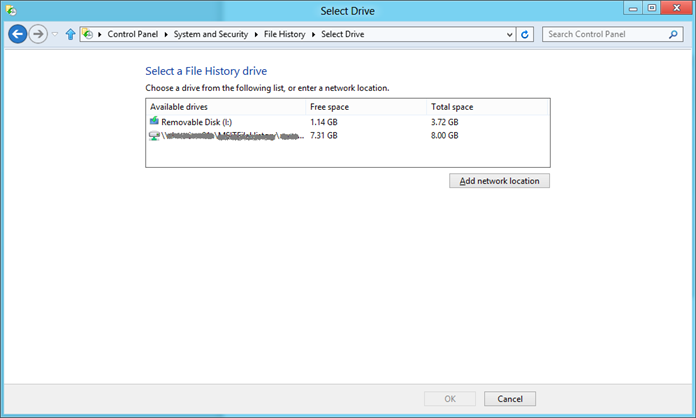The image size is (696, 418).
Task: Click the 8.00 GB total space value
Action: (x=445, y=135)
